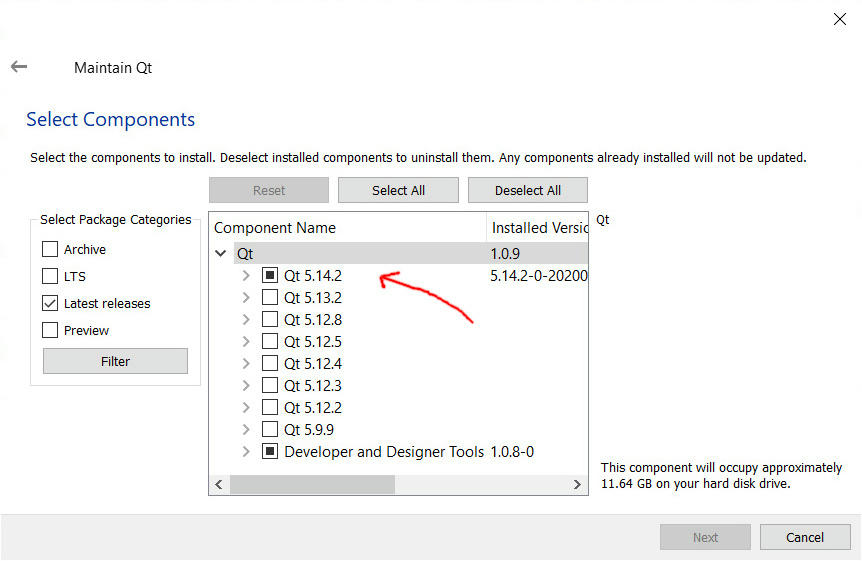Screen dimensions: 862x561
Task: Collapse the Qt root tree node
Action: tap(220, 254)
